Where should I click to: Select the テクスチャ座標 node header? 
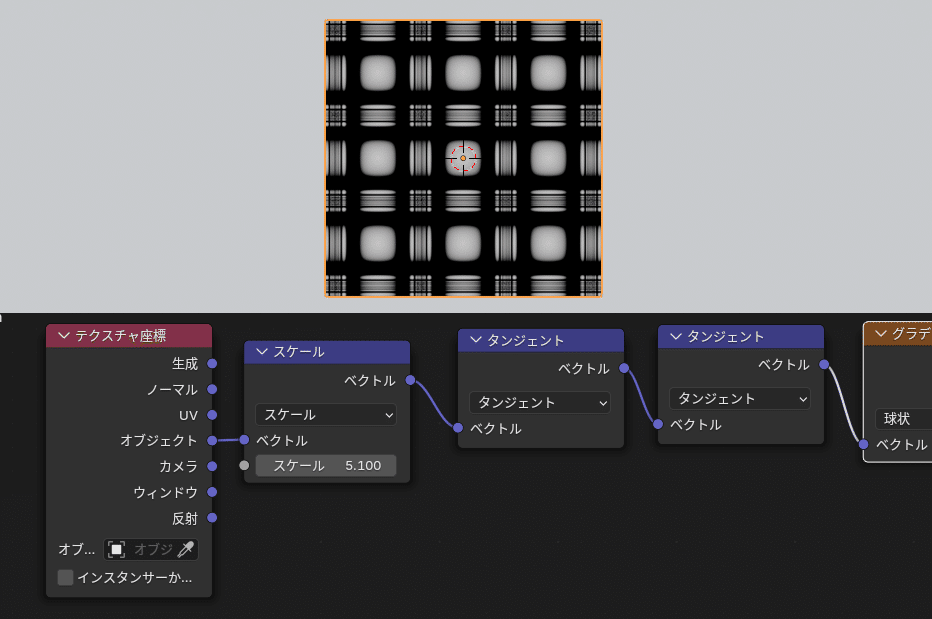pyautogui.click(x=129, y=336)
